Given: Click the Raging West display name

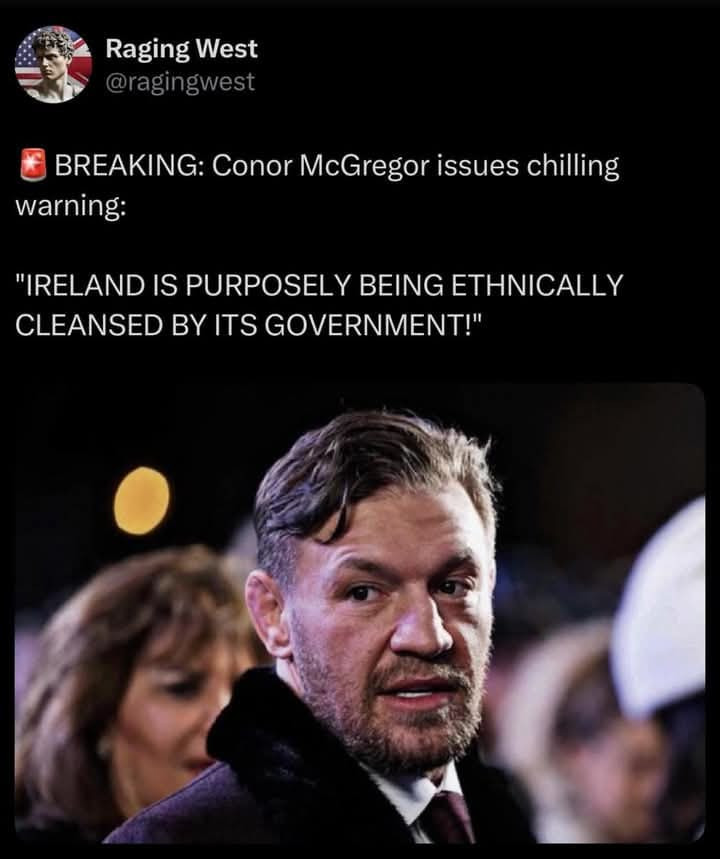Looking at the screenshot, I should 181,49.
